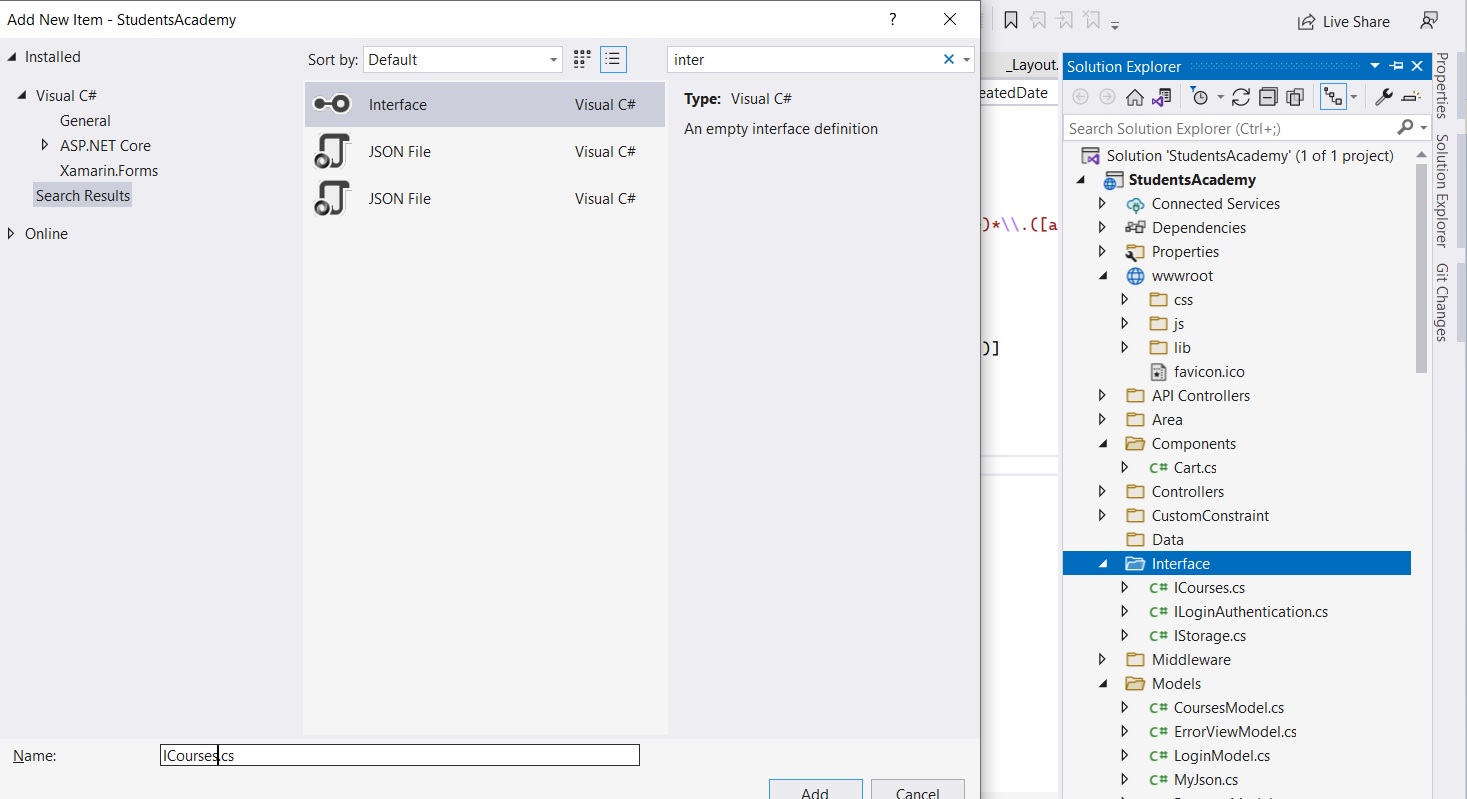The height and width of the screenshot is (799, 1467).
Task: Click the Name field containing ICourses.cs
Action: (399, 756)
